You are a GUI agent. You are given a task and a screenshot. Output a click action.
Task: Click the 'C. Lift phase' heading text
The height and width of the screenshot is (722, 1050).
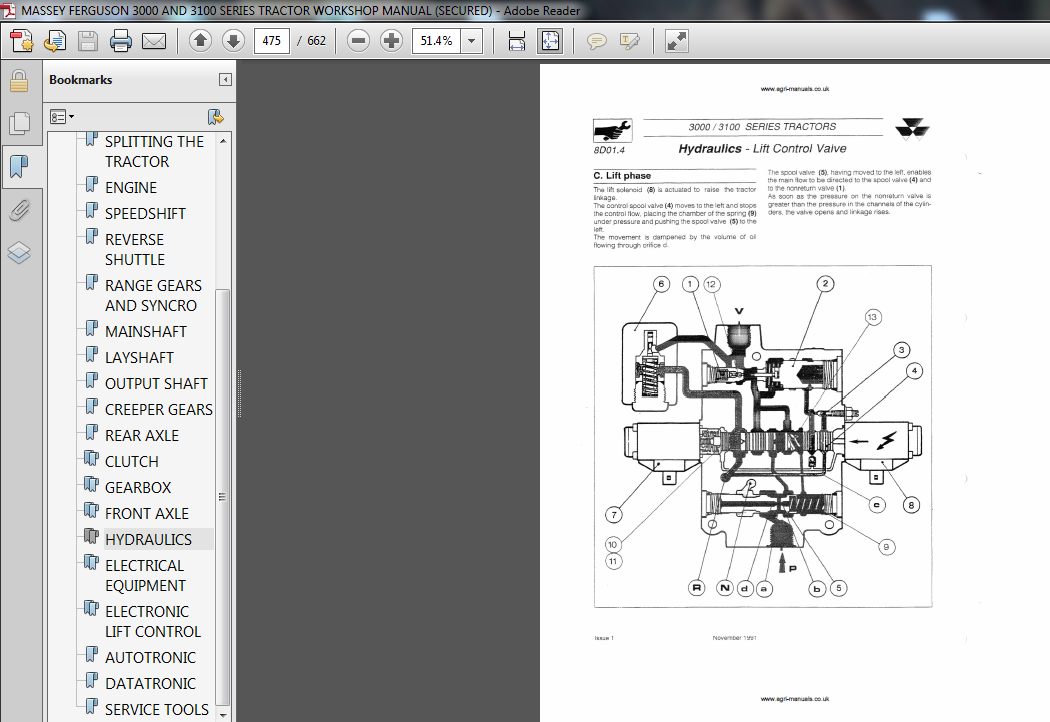click(x=622, y=175)
